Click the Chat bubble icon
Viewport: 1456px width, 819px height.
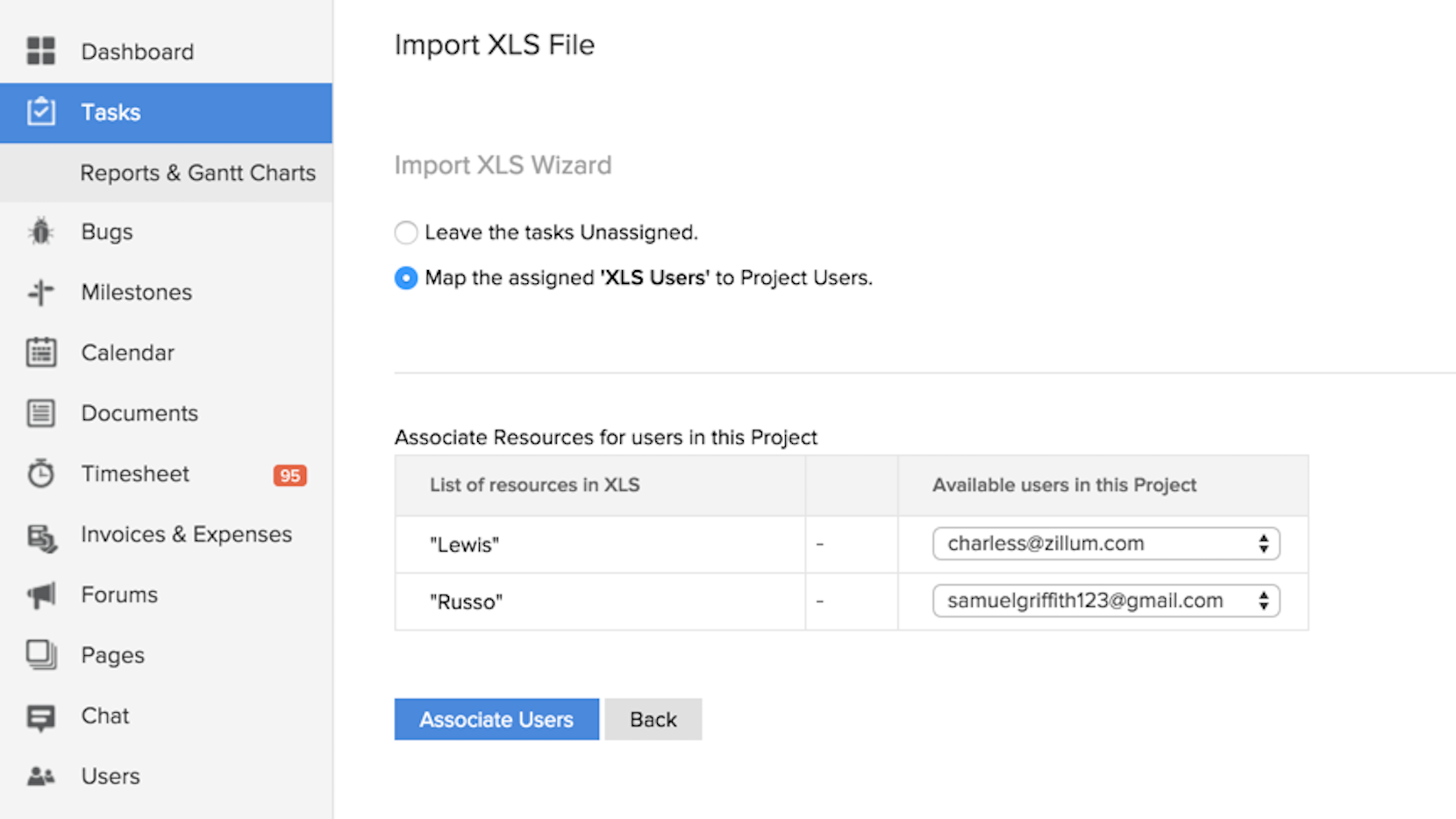pyautogui.click(x=40, y=717)
